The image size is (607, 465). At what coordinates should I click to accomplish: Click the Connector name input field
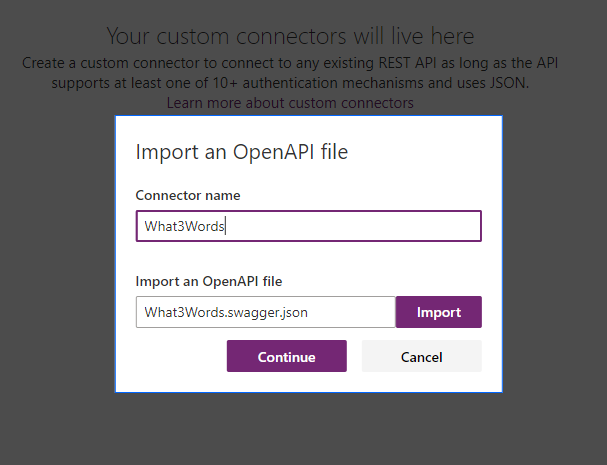coord(308,226)
